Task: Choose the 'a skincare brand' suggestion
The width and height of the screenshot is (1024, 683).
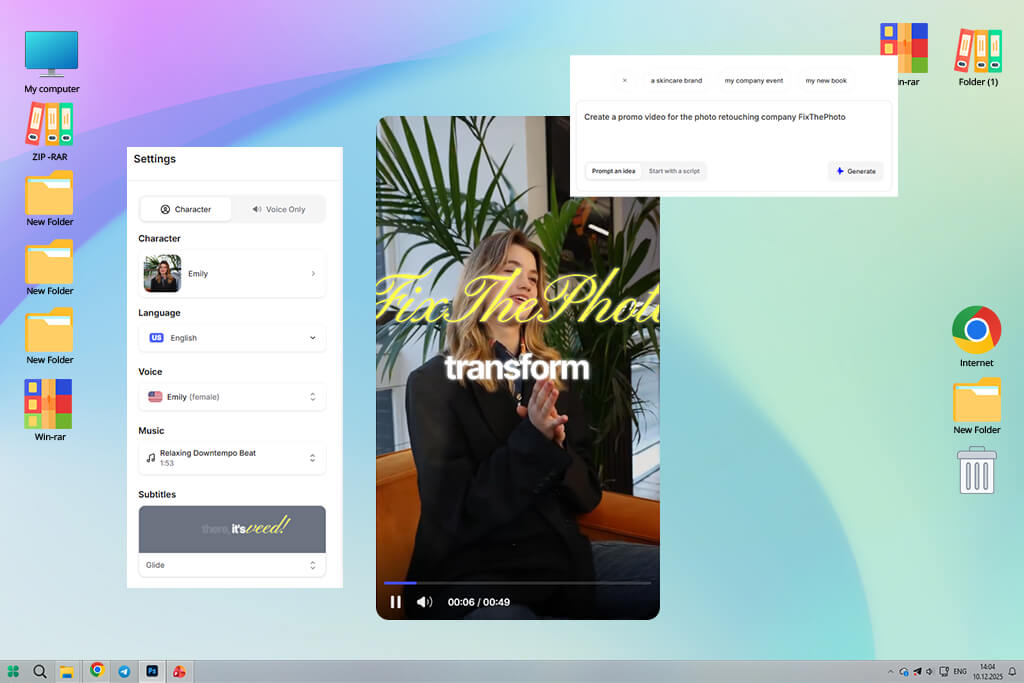Action: pos(677,81)
